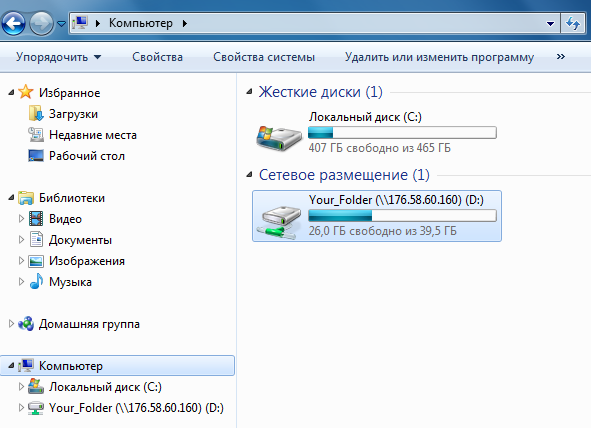Click the disk C: usage bar
Screen dimensions: 591x428
point(402,133)
